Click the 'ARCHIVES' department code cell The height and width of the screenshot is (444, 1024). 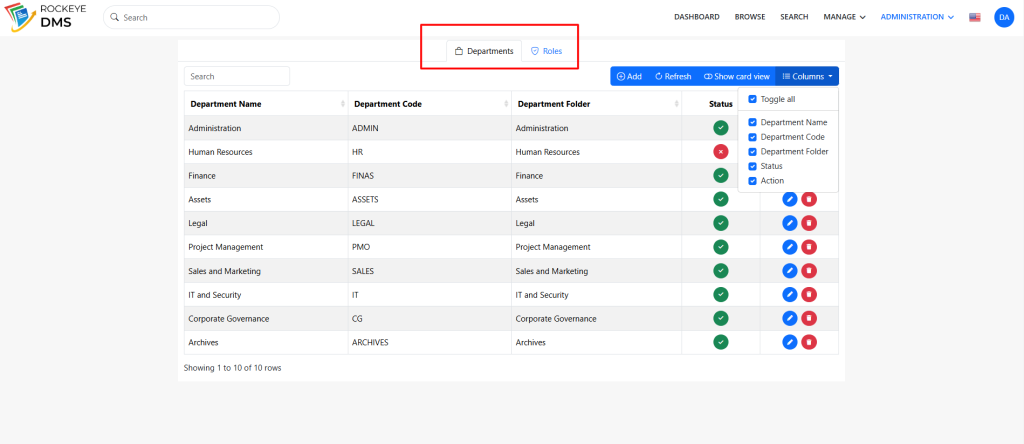(x=430, y=342)
